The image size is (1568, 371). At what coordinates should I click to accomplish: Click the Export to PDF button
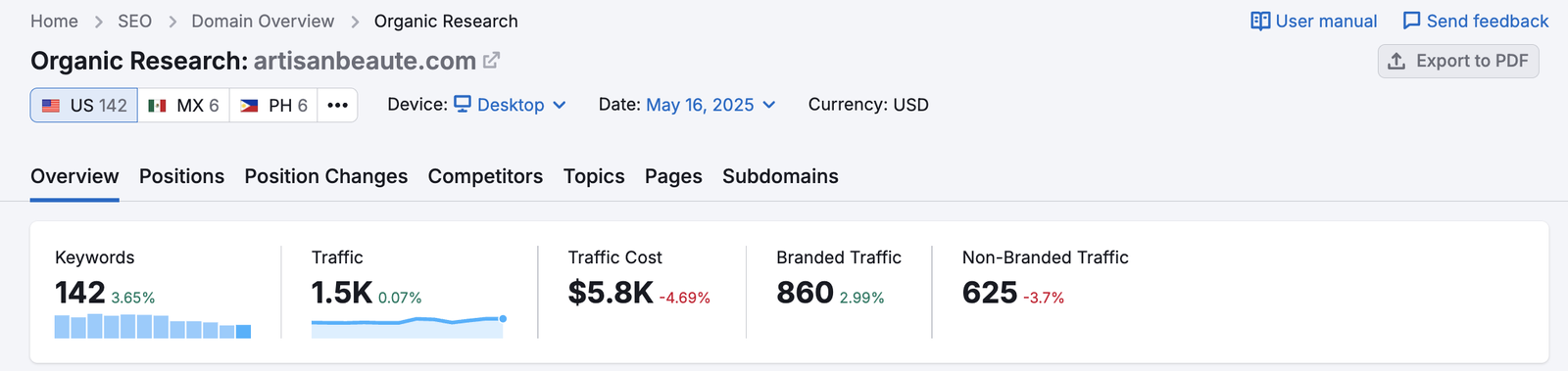tap(1458, 61)
